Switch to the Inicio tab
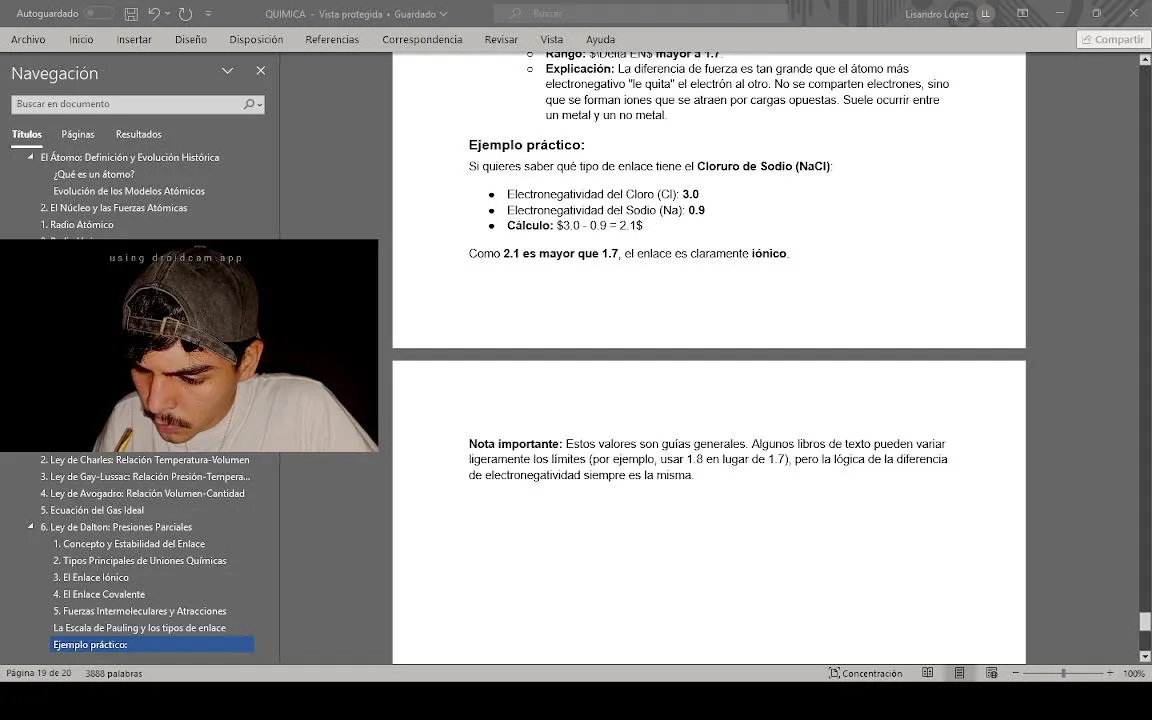The height and width of the screenshot is (720, 1152). (82, 40)
